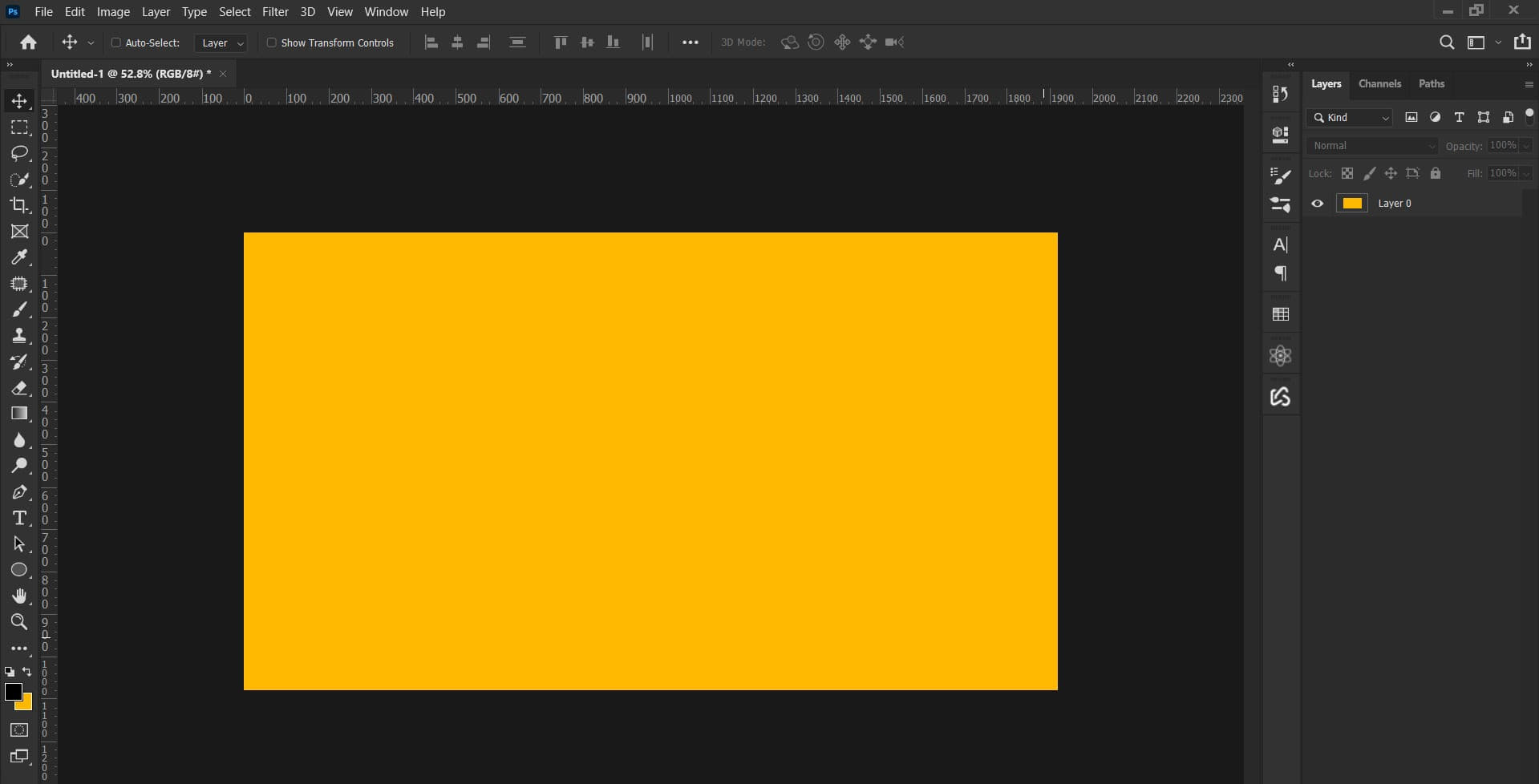
Task: Open the layer filter Kind dropdown
Action: 1350,118
